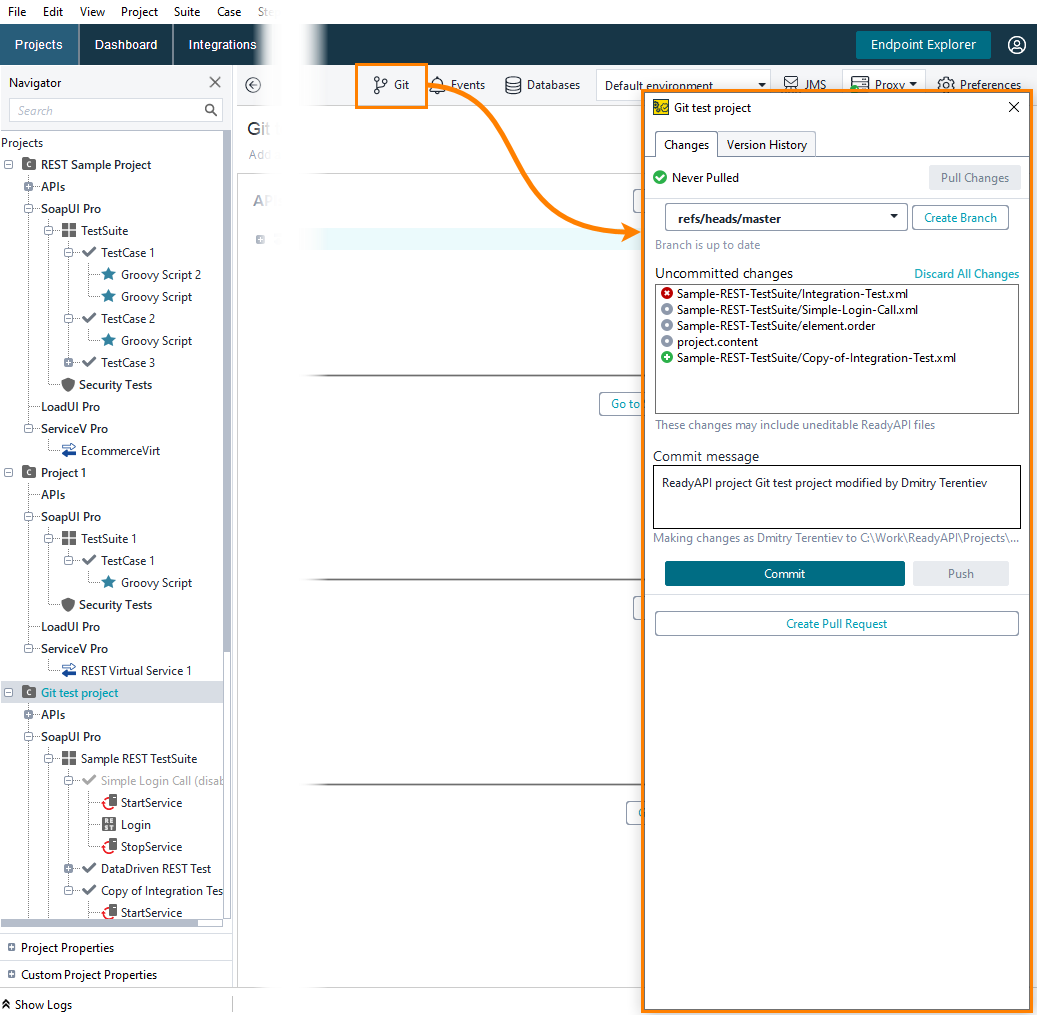
Task: Open the Proxy toolbar icon
Action: (x=859, y=84)
